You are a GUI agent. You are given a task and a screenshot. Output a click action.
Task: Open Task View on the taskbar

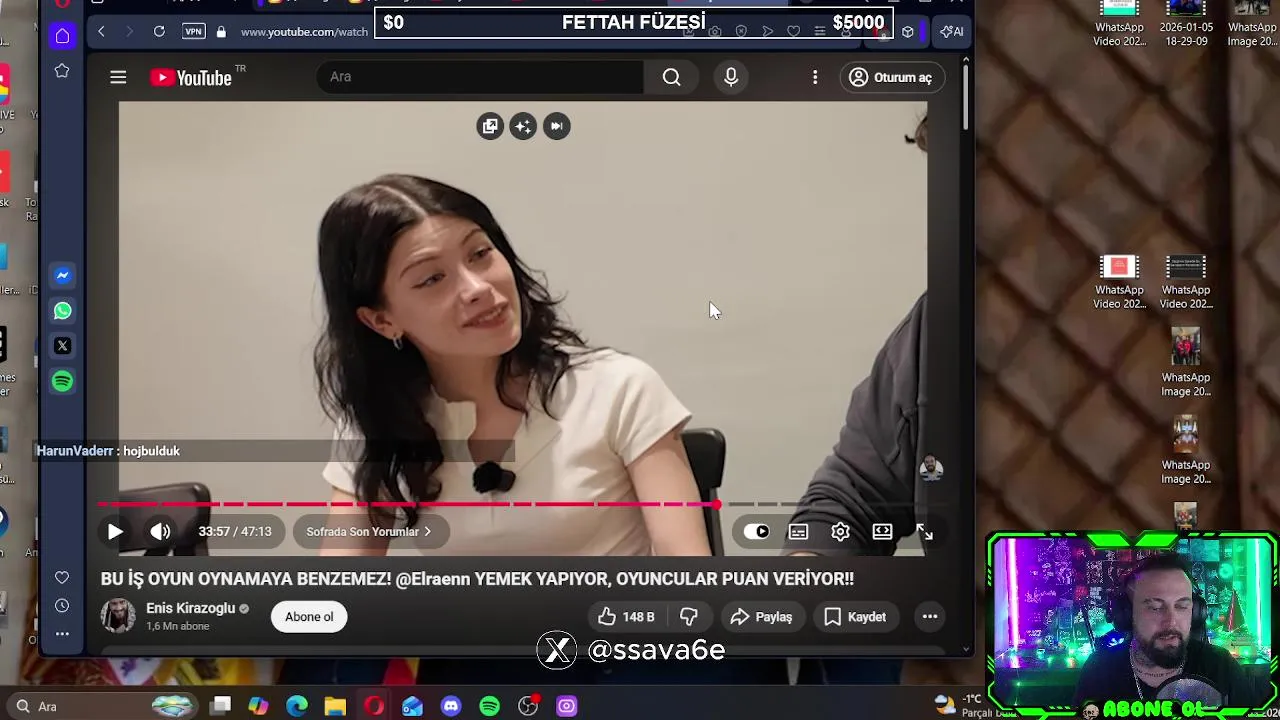(221, 706)
